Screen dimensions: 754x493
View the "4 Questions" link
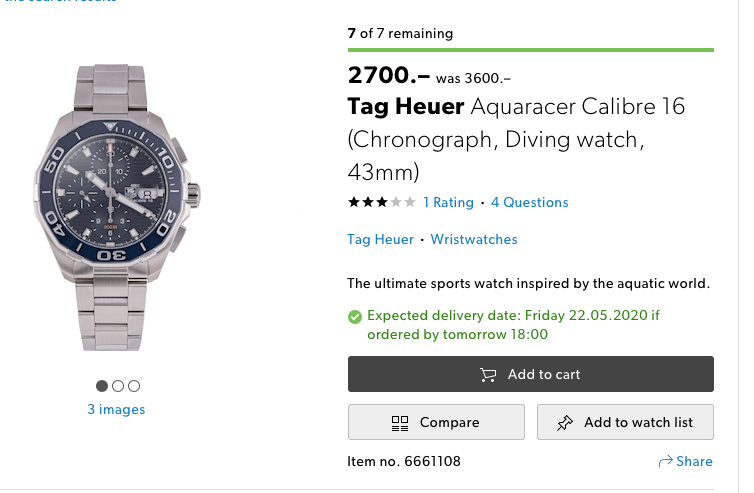pyautogui.click(x=529, y=202)
